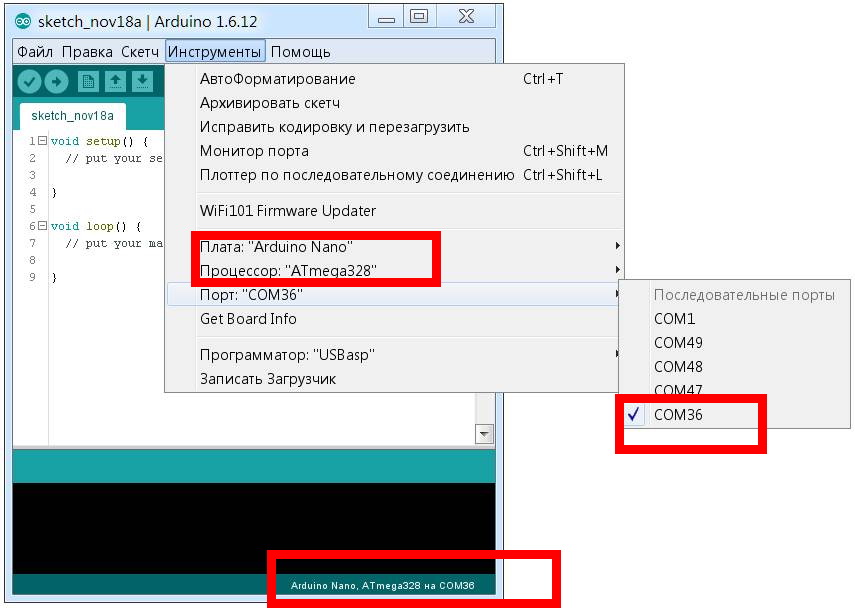This screenshot has width=855, height=610.
Task: Click the Upload arrow toolbar icon
Action: (x=56, y=82)
